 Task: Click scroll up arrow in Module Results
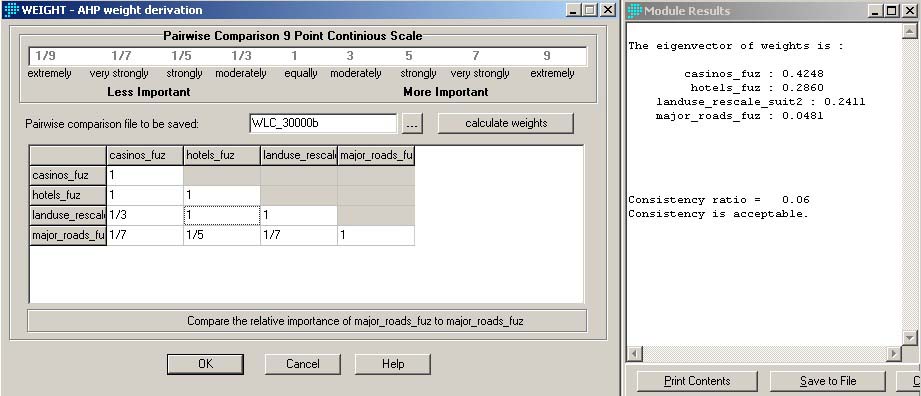(909, 31)
